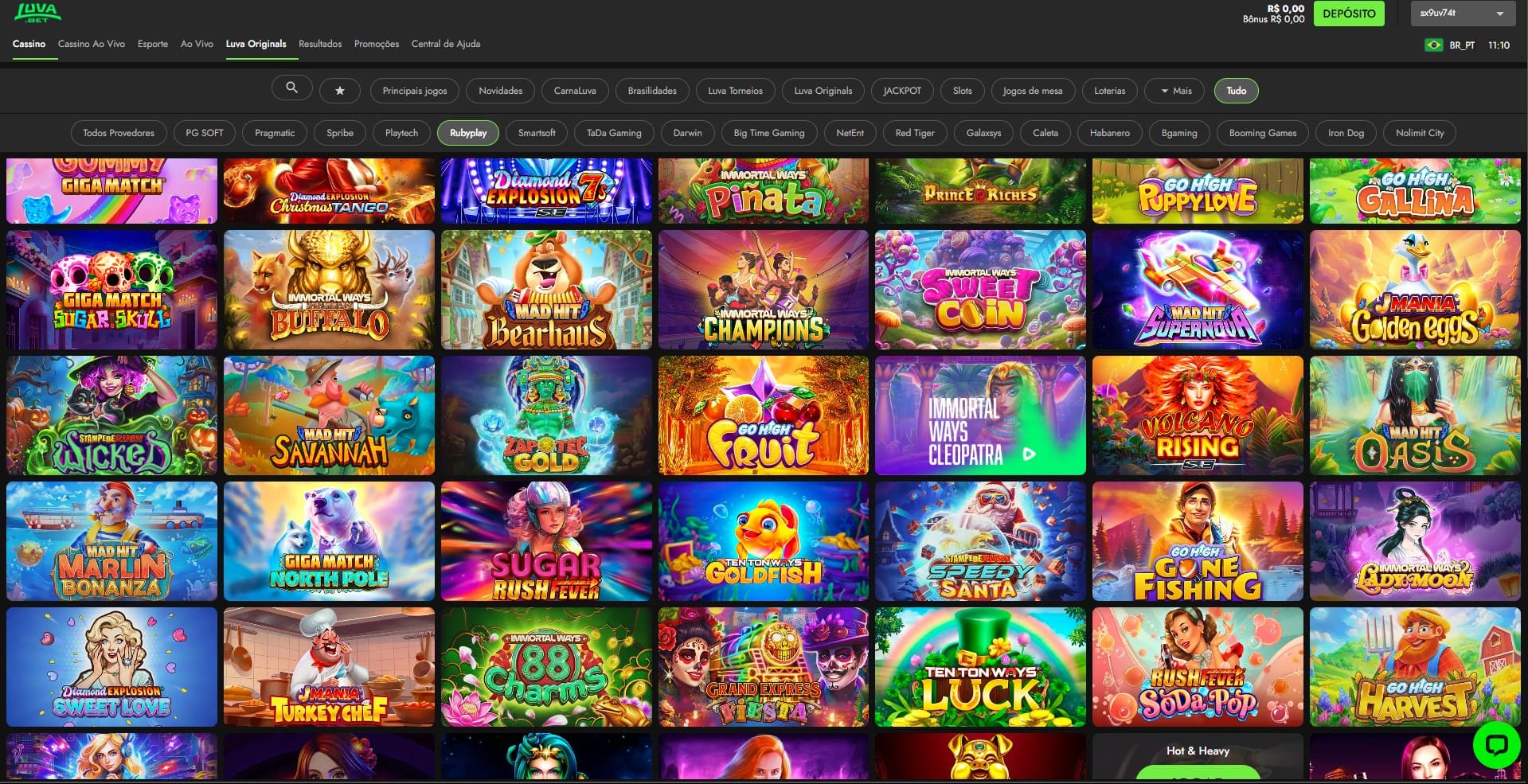Viewport: 1528px width, 784px height.
Task: Click the Brazil flag language icon
Action: pyautogui.click(x=1433, y=45)
